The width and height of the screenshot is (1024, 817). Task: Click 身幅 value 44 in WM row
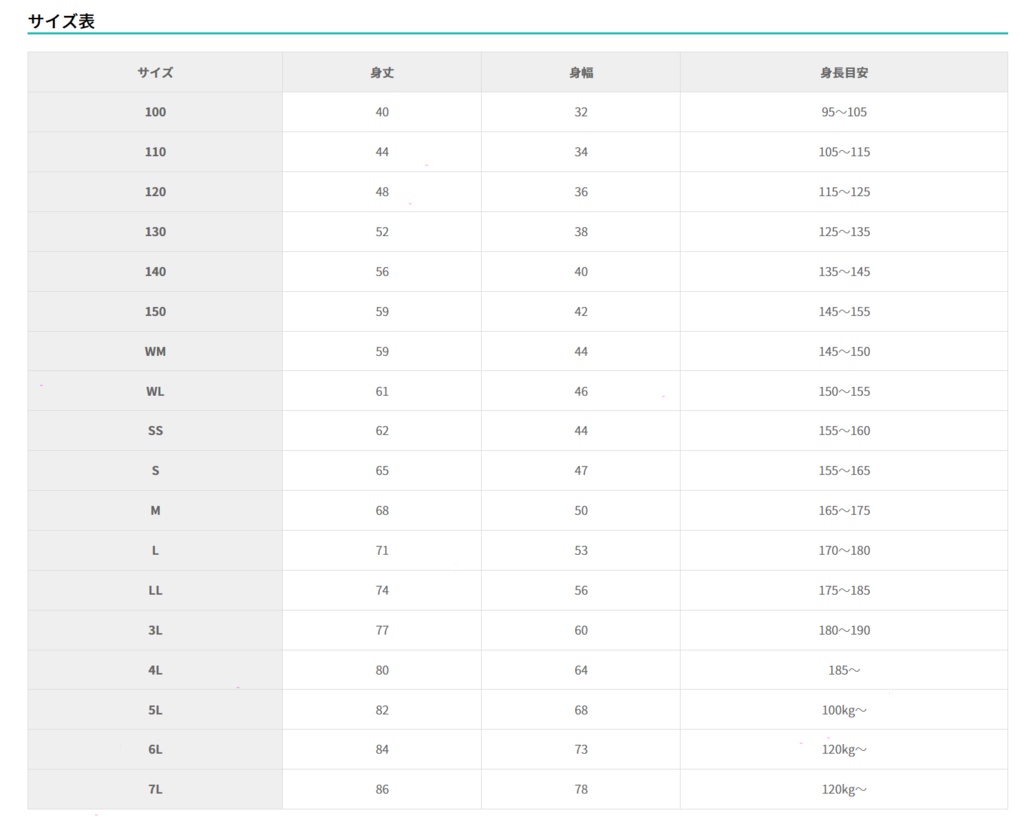581,351
